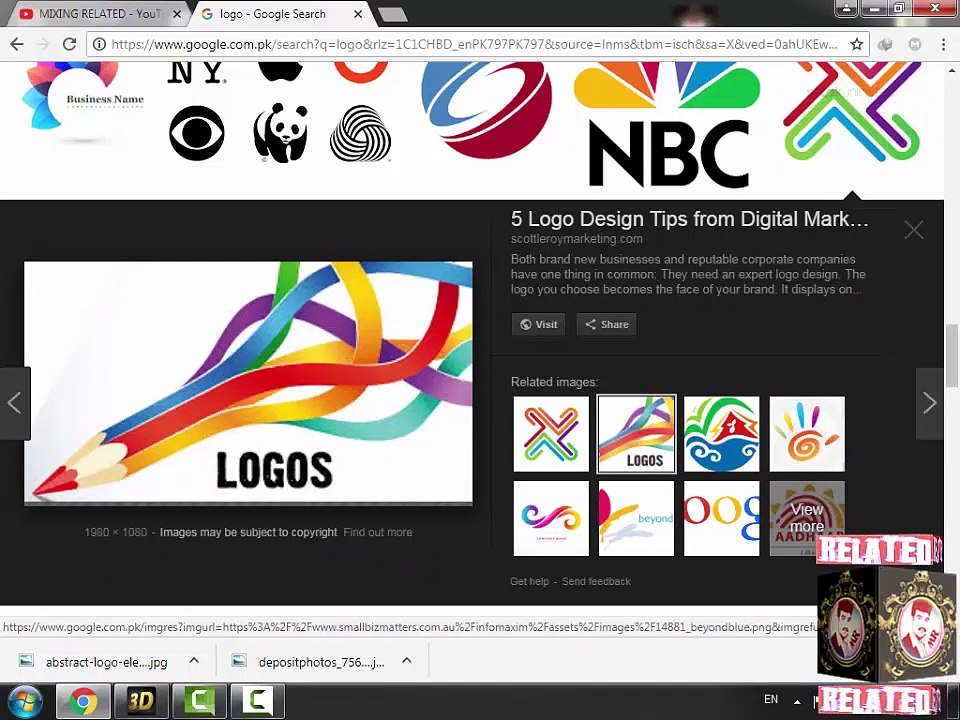Show hidden tray icons with the up arrow

(x=797, y=702)
